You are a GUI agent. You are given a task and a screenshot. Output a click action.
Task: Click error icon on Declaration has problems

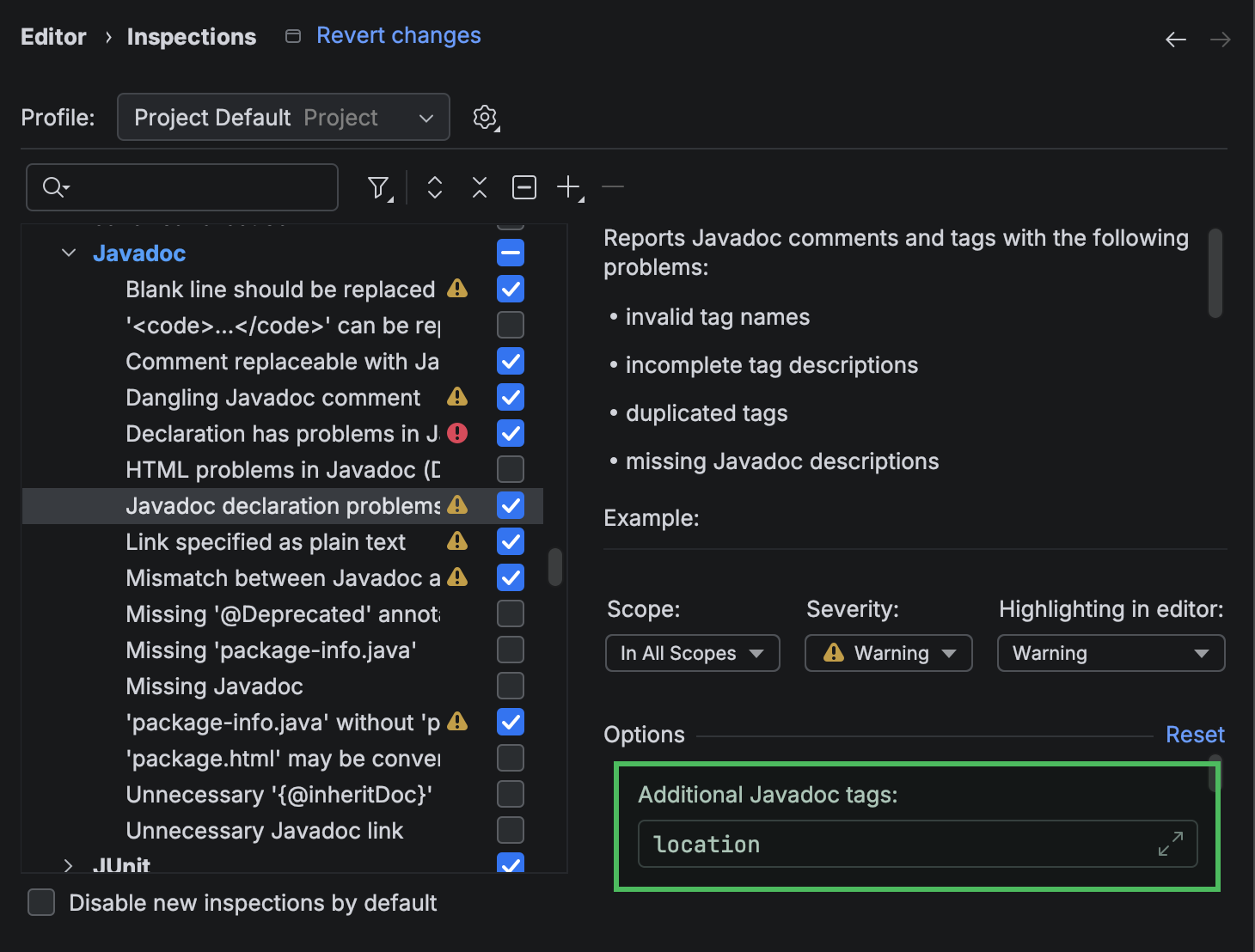coord(457,433)
